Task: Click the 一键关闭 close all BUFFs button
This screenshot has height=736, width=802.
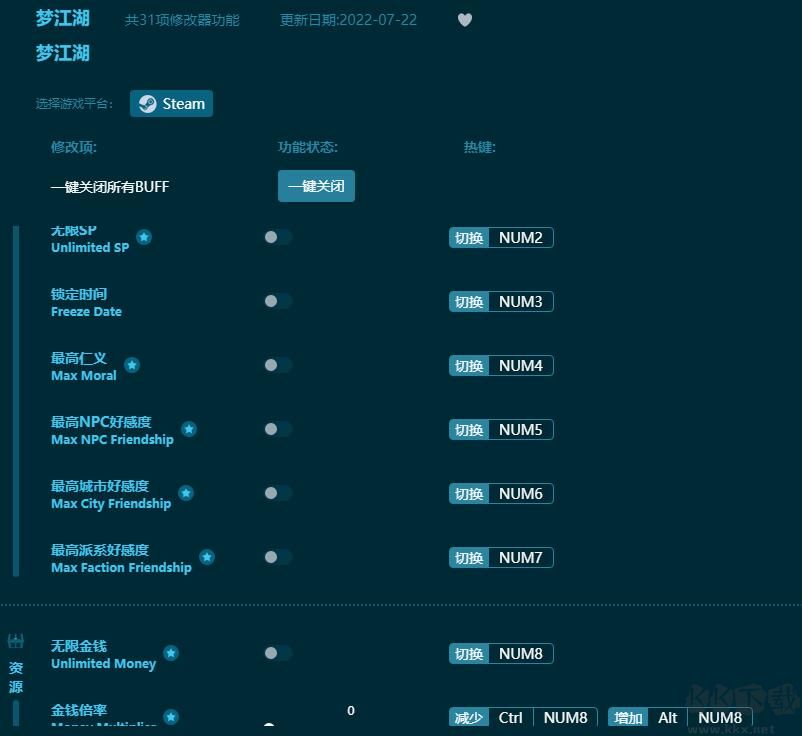Action: pos(316,186)
